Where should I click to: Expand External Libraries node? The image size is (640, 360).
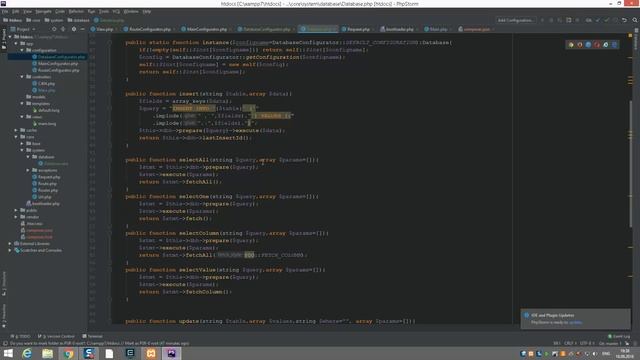point(10,244)
